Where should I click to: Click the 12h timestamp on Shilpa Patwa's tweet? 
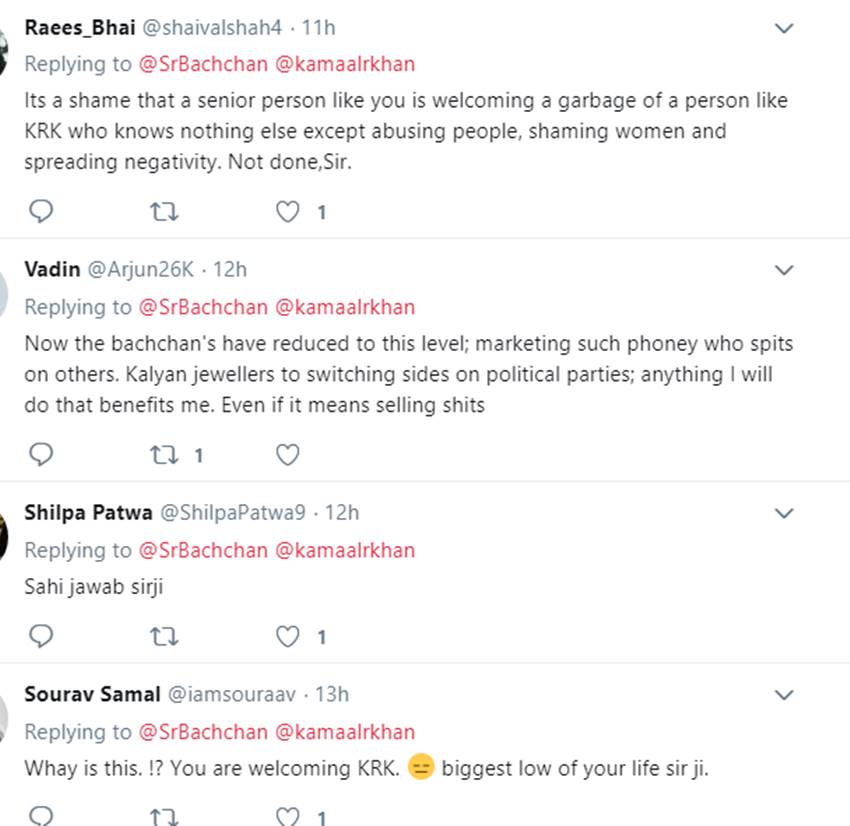point(342,512)
